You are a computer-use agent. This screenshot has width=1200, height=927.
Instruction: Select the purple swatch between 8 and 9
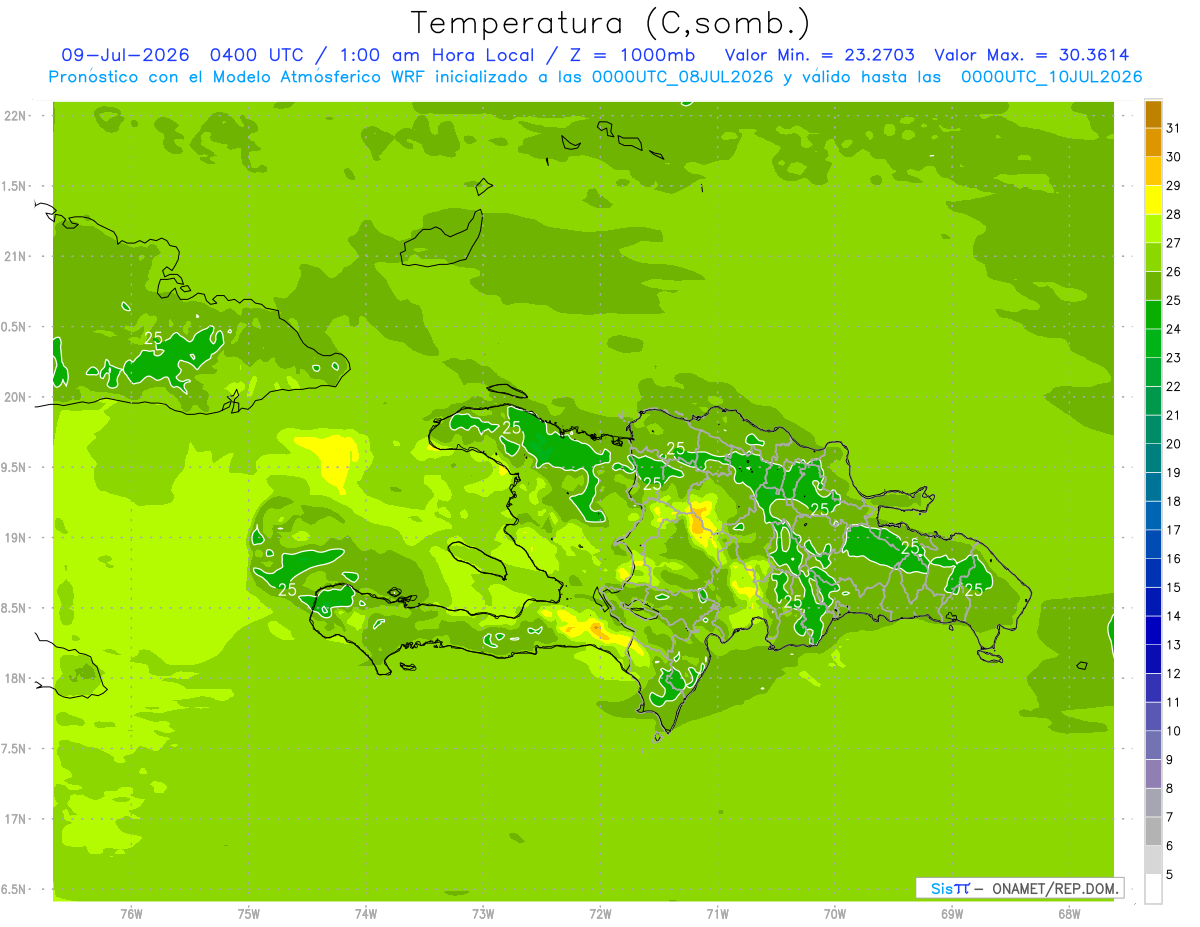pyautogui.click(x=1153, y=774)
